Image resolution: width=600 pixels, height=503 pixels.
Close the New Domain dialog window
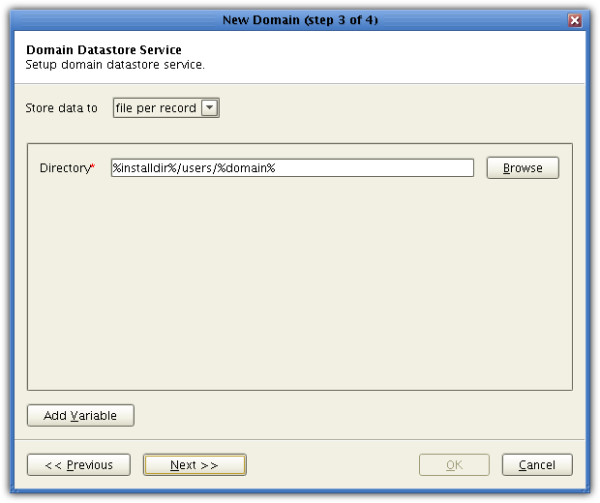[574, 20]
